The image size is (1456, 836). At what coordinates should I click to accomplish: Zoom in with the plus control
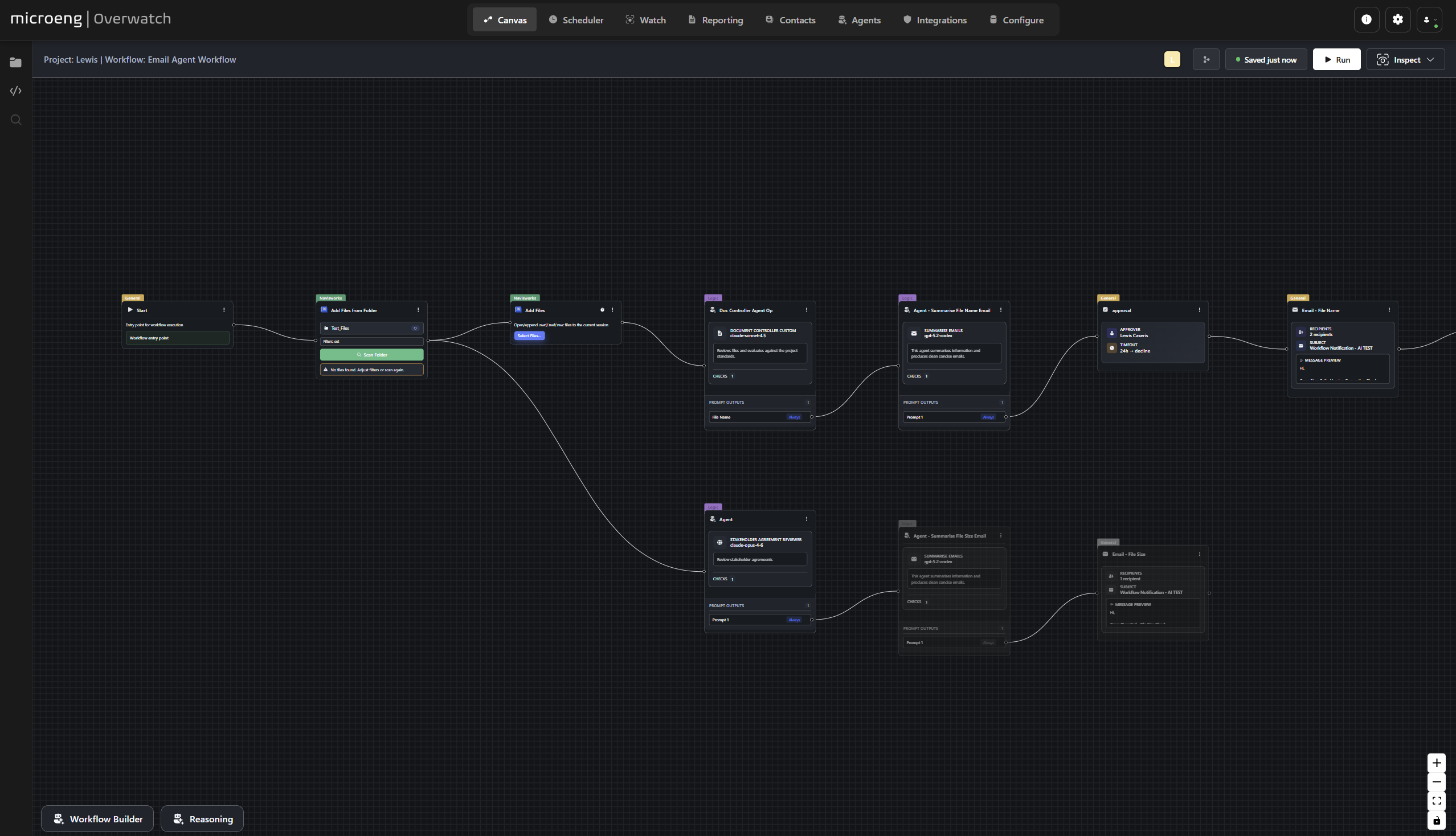[x=1437, y=763]
